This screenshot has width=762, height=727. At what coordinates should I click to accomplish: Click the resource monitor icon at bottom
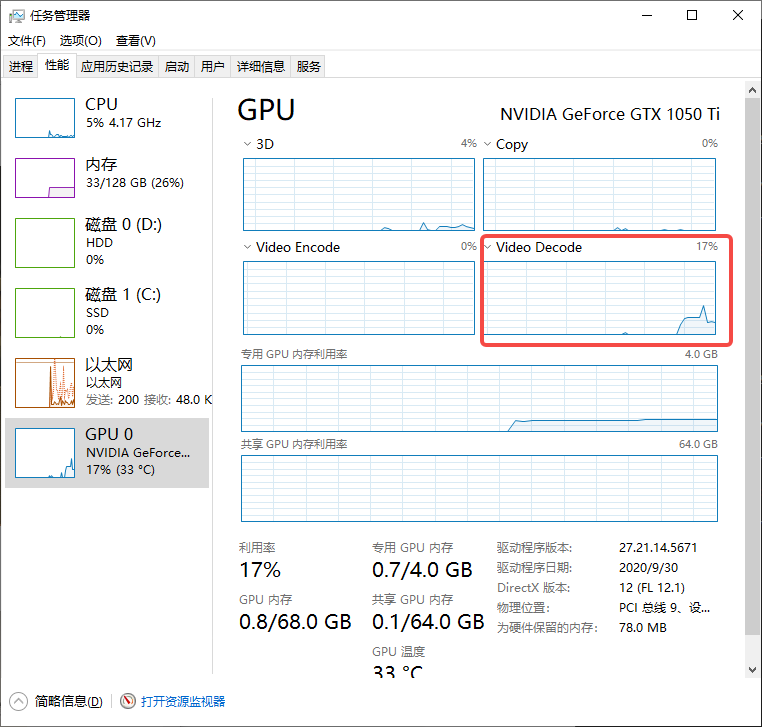click(128, 701)
